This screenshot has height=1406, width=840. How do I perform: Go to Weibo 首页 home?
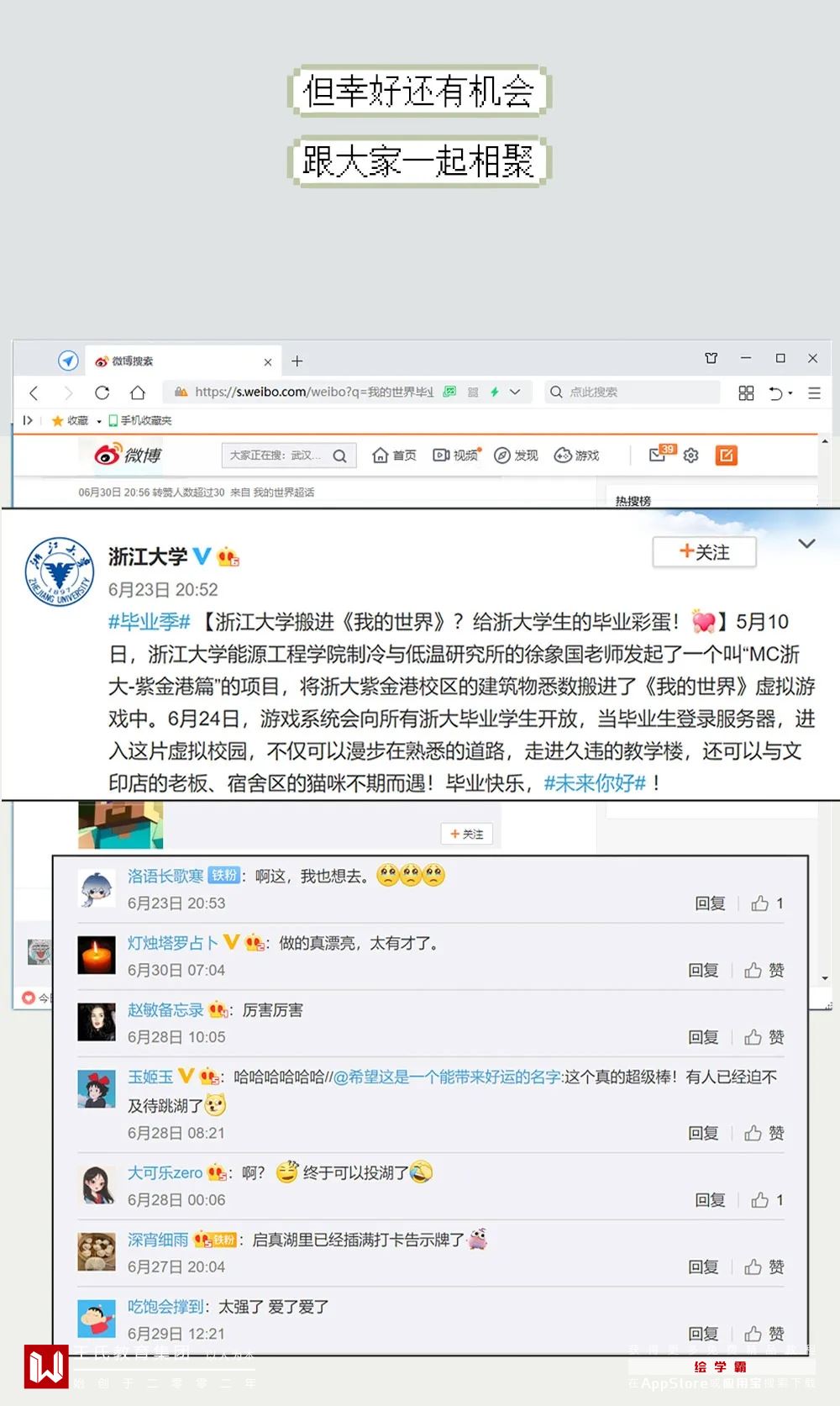pyautogui.click(x=395, y=455)
